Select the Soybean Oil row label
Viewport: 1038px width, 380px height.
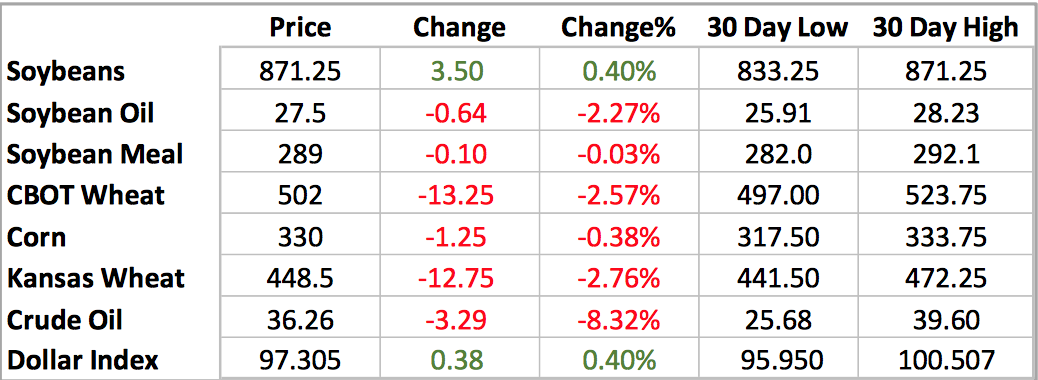coord(80,113)
